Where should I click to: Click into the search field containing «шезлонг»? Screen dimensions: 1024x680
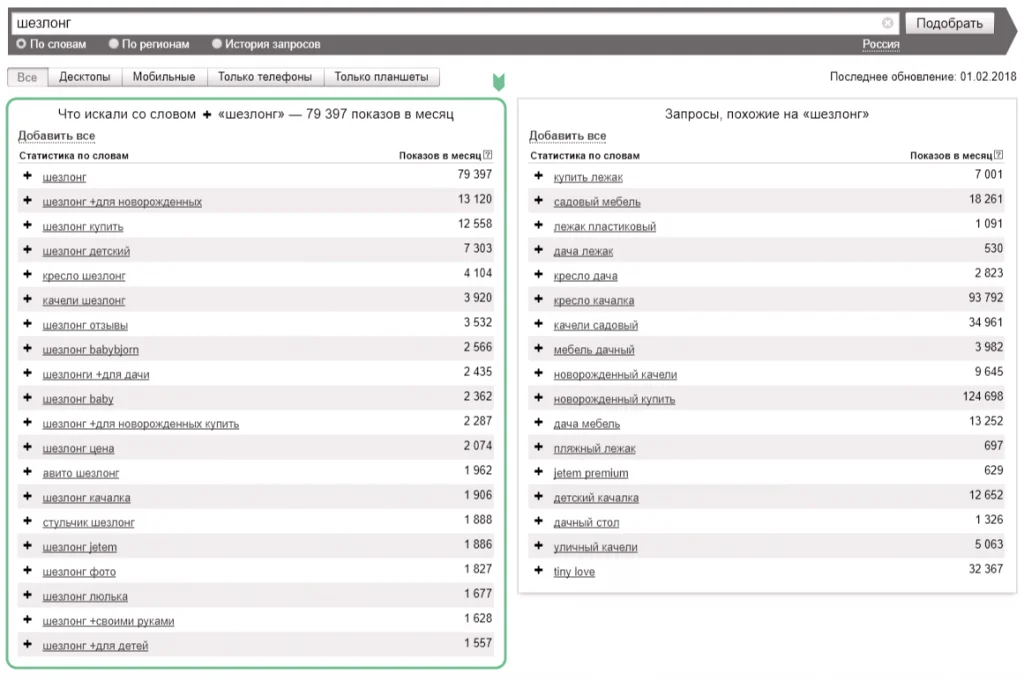click(x=440, y=23)
